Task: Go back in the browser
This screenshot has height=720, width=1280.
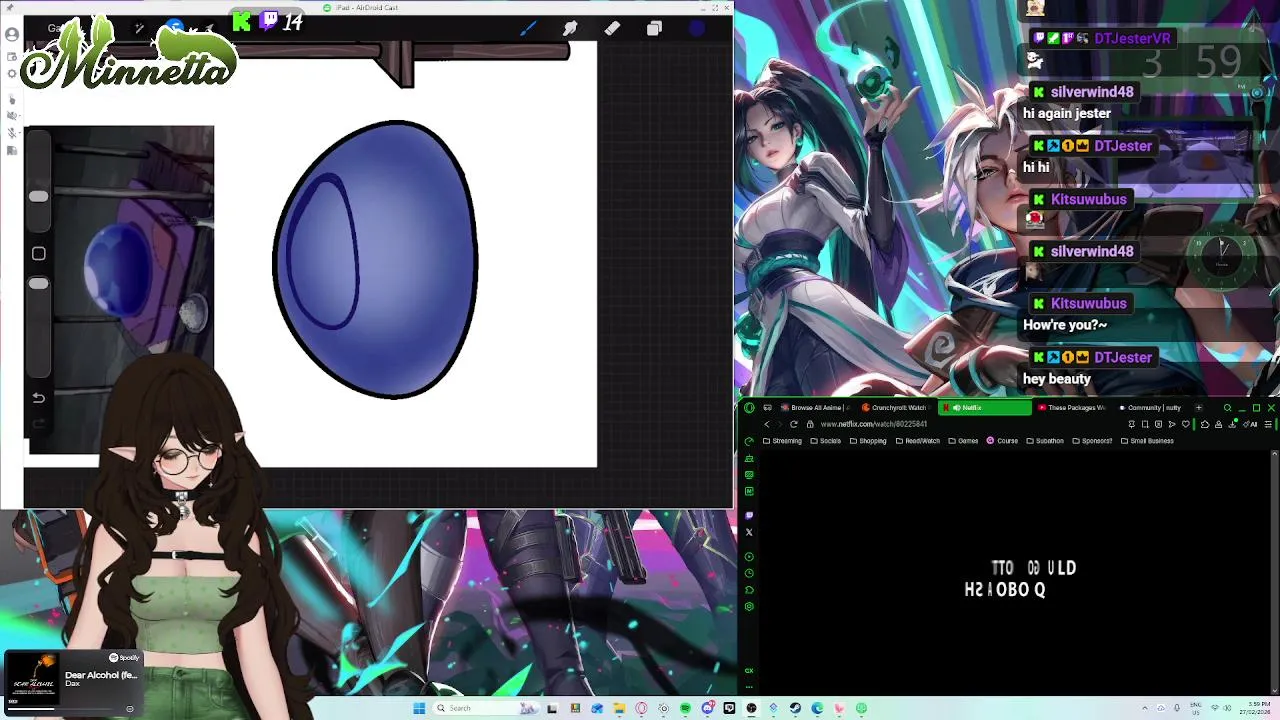Action: tap(767, 424)
